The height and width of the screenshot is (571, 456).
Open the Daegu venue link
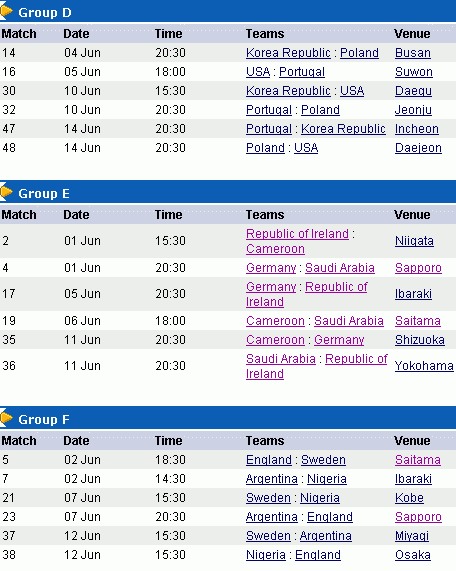coord(413,91)
